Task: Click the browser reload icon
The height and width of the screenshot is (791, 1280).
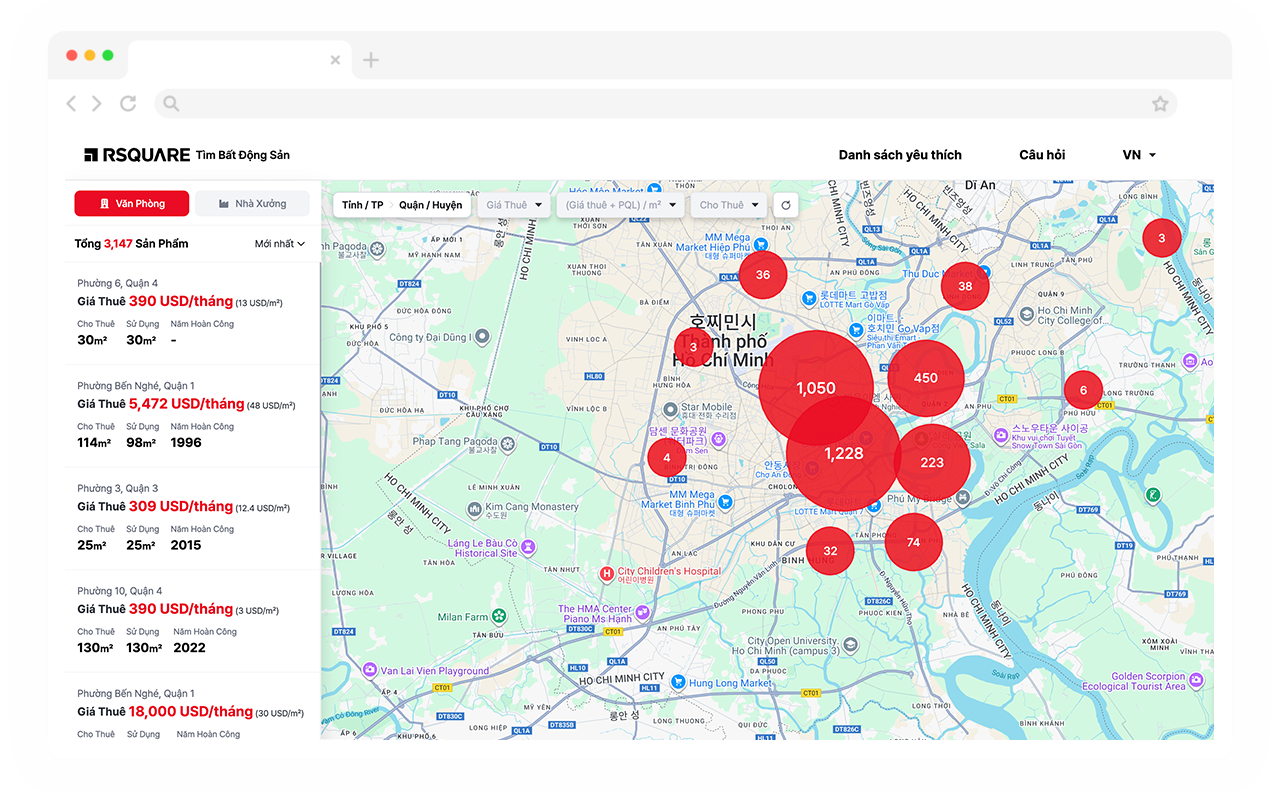Action: tap(128, 103)
